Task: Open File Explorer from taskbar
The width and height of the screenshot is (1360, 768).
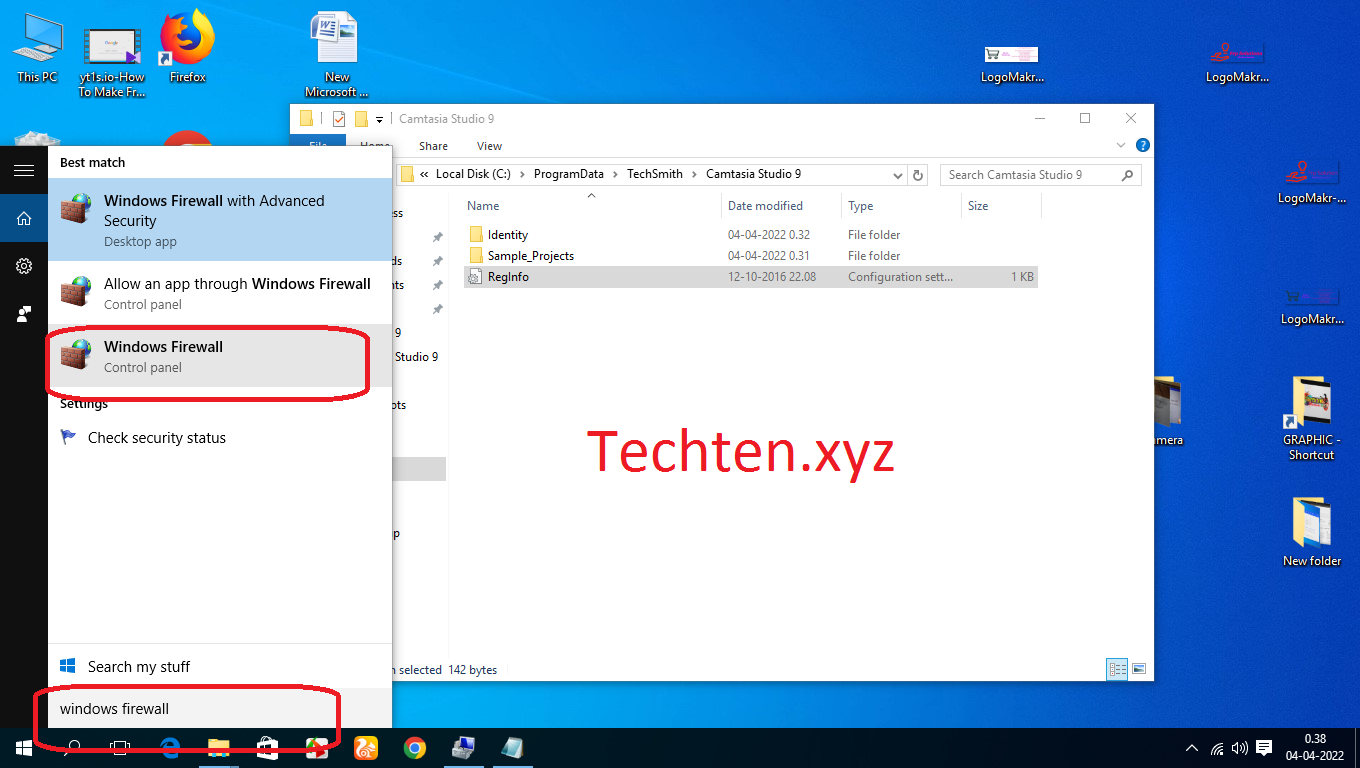Action: pyautogui.click(x=218, y=748)
